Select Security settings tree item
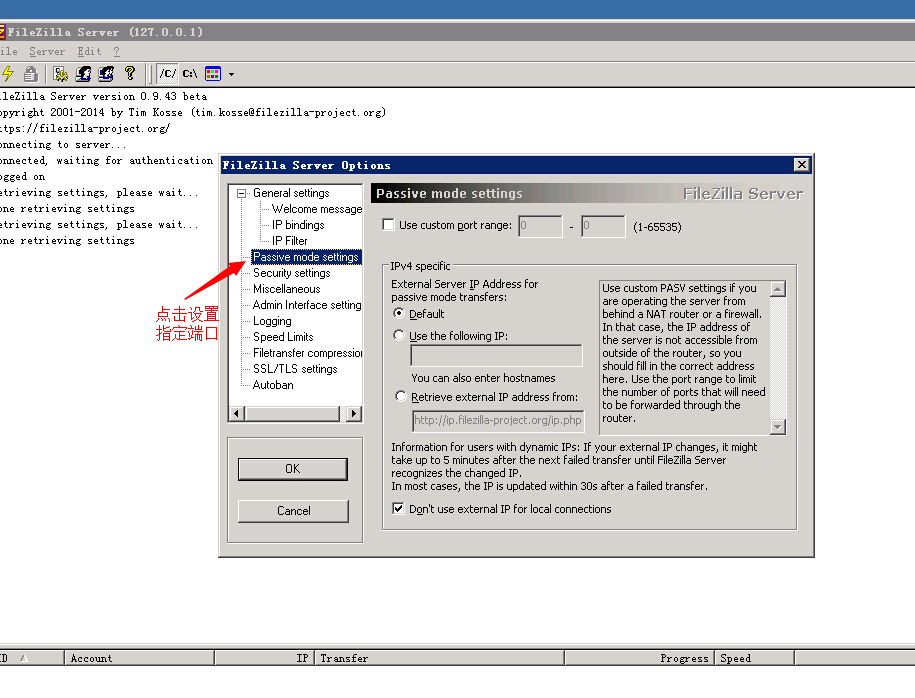Image resolution: width=915 pixels, height=698 pixels. coord(292,273)
